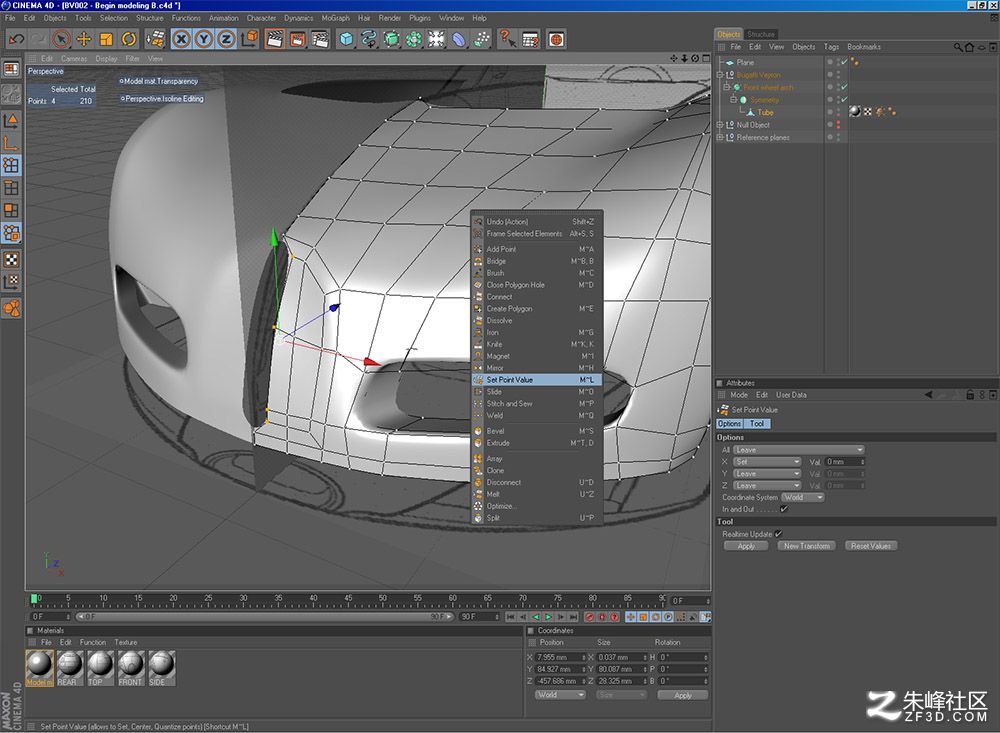Open the Y 'Leave' dropdown
The width and height of the screenshot is (1000, 733).
coord(767,474)
